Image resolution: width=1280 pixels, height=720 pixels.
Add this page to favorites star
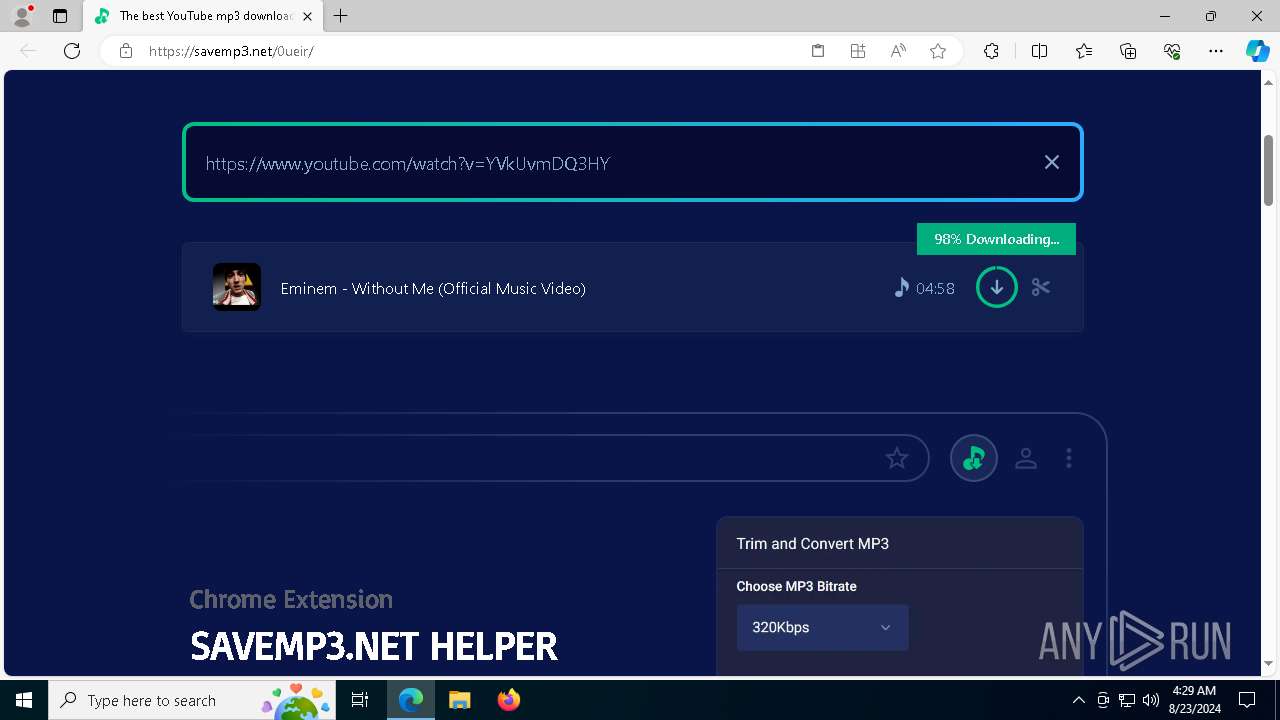938,51
